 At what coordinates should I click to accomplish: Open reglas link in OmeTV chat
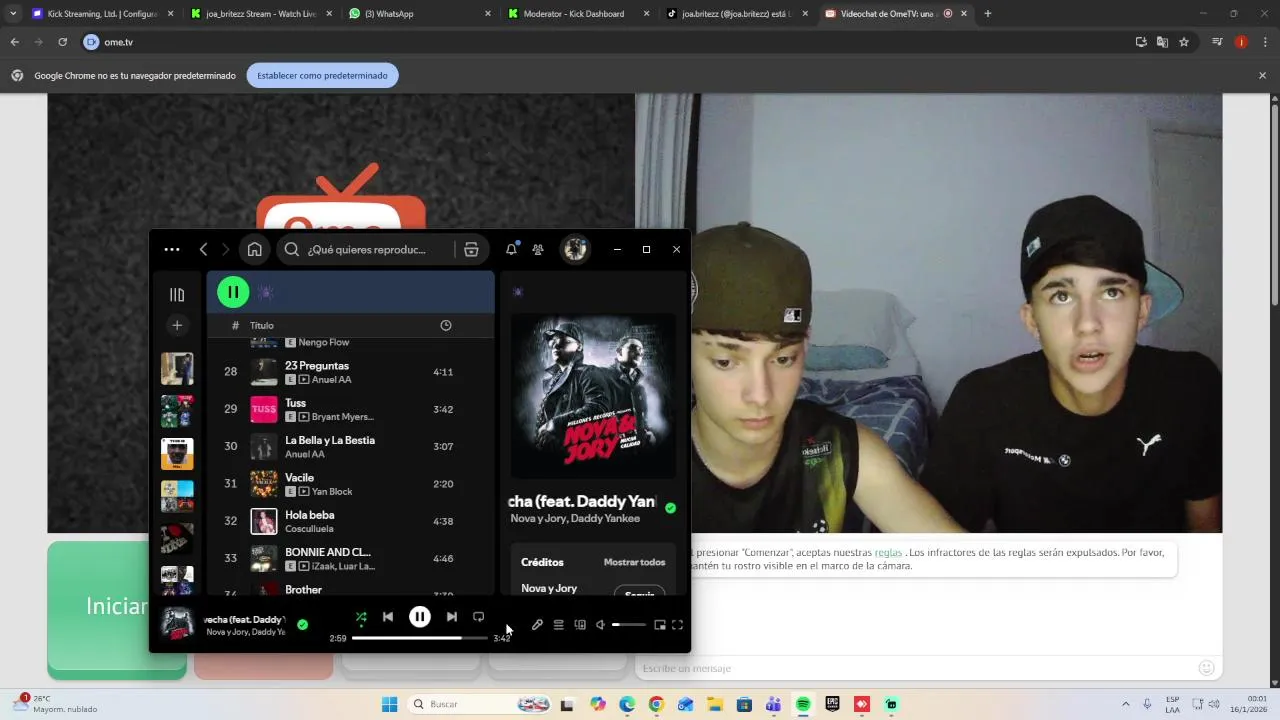point(888,552)
